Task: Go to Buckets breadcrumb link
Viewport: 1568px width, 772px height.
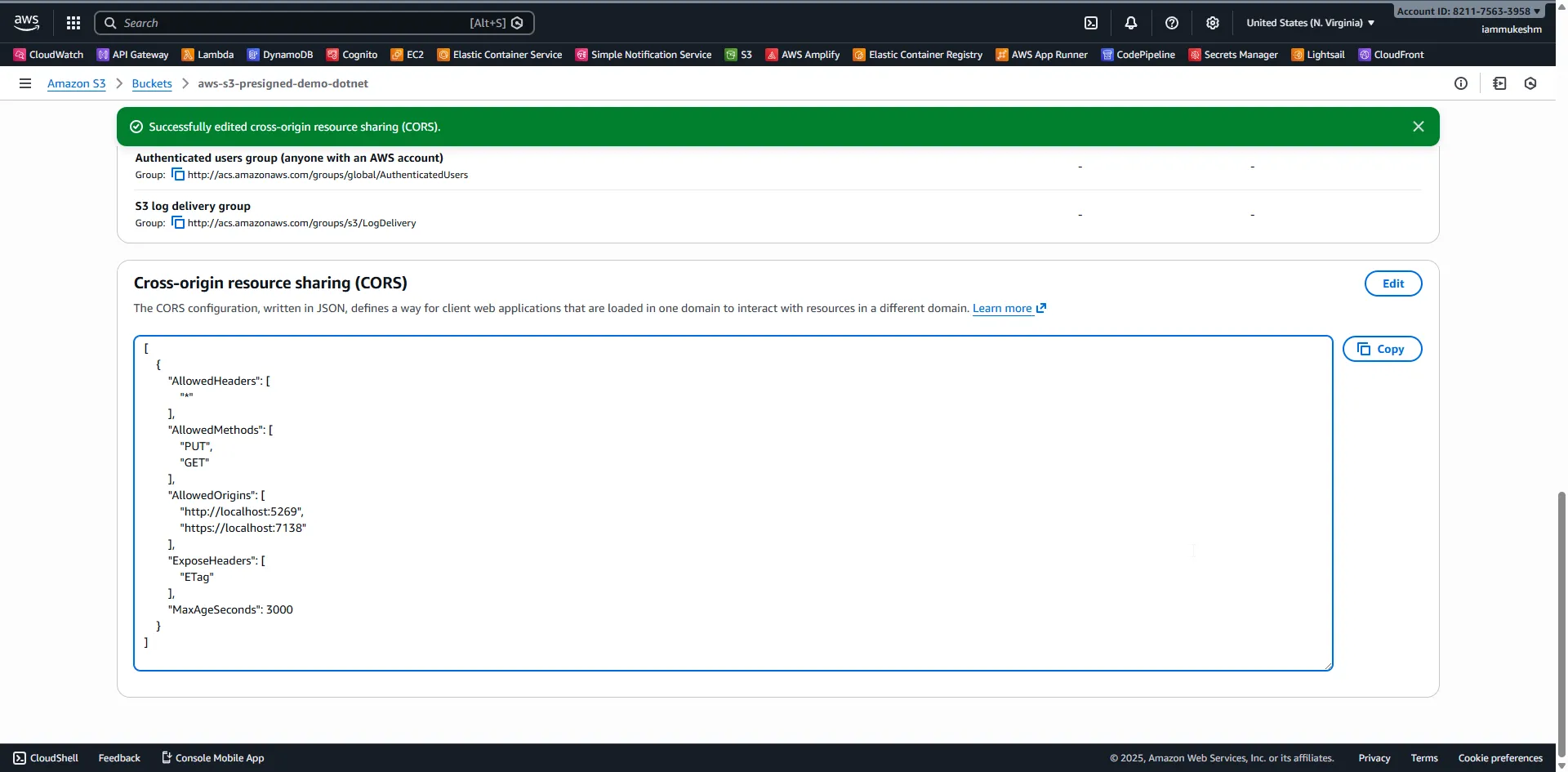Action: pos(152,83)
